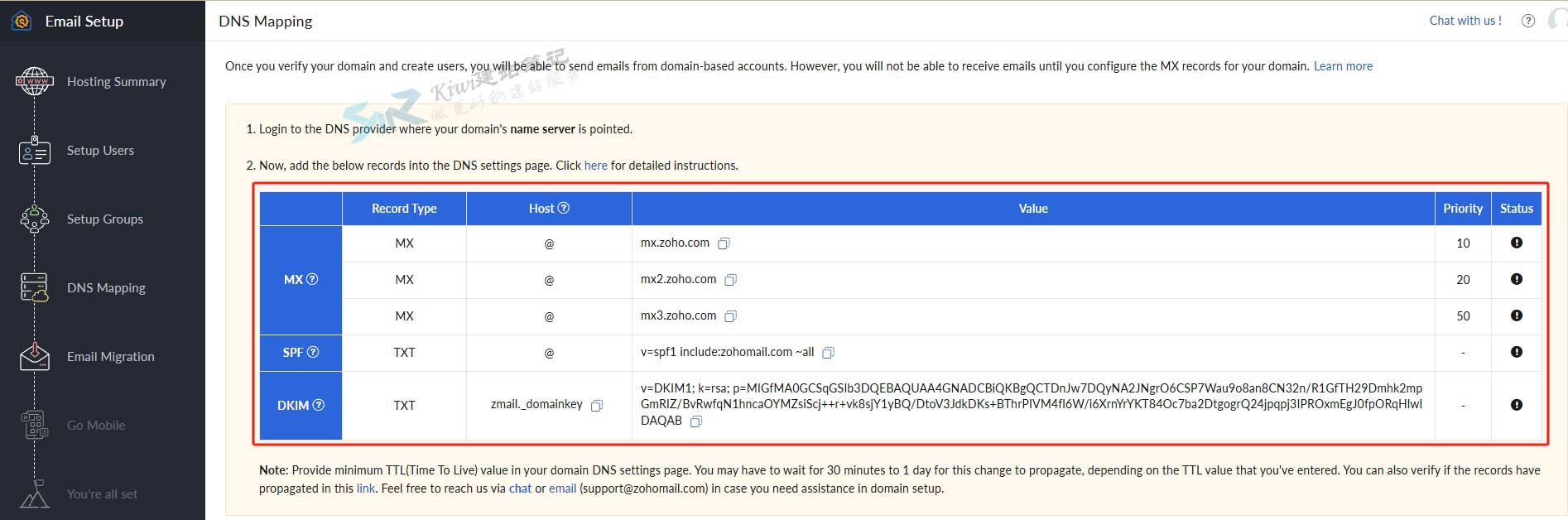Open the Learn more link
The width and height of the screenshot is (1568, 520).
point(1343,66)
